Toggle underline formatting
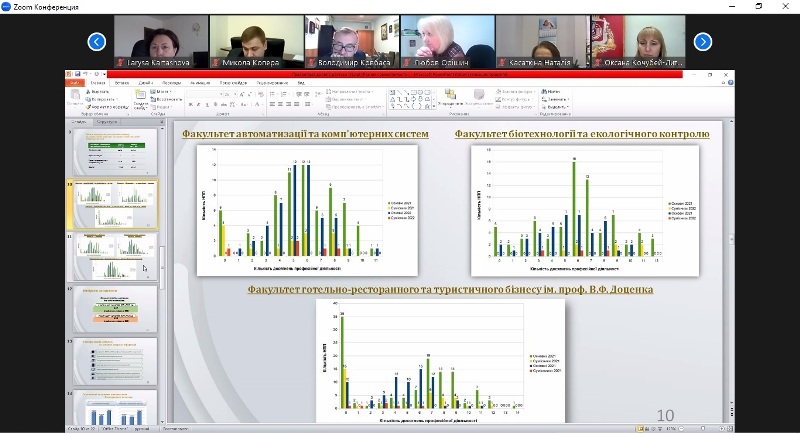Image resolution: width=800 pixels, height=433 pixels. (x=207, y=105)
